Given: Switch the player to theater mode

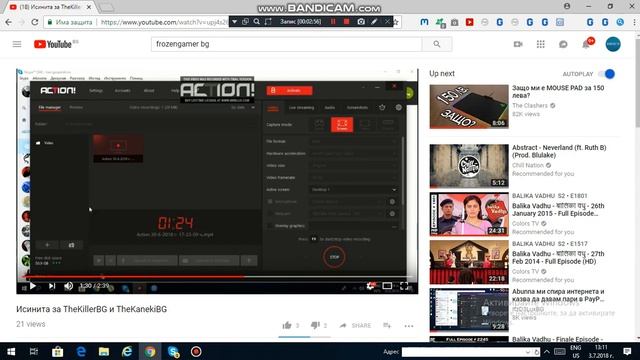Looking at the screenshot, I should [387, 286].
